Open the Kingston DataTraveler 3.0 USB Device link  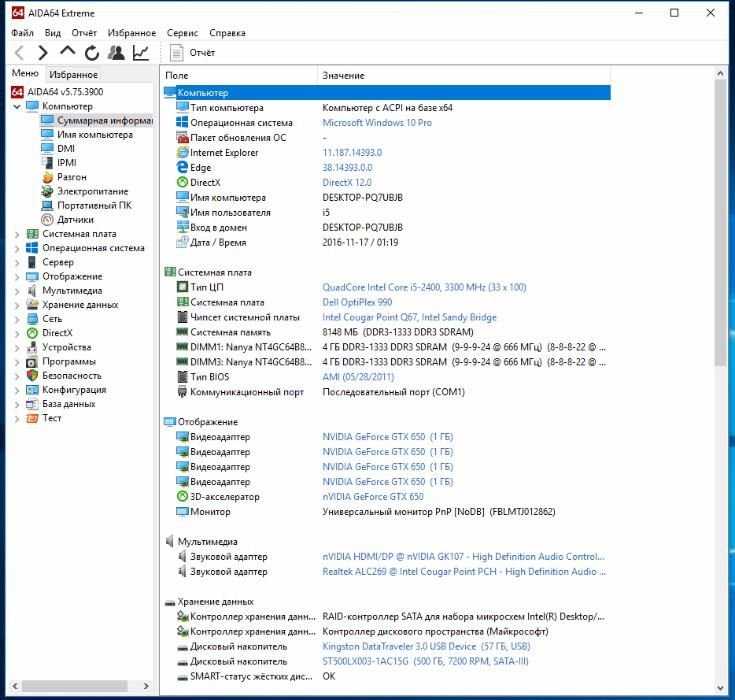(x=426, y=647)
